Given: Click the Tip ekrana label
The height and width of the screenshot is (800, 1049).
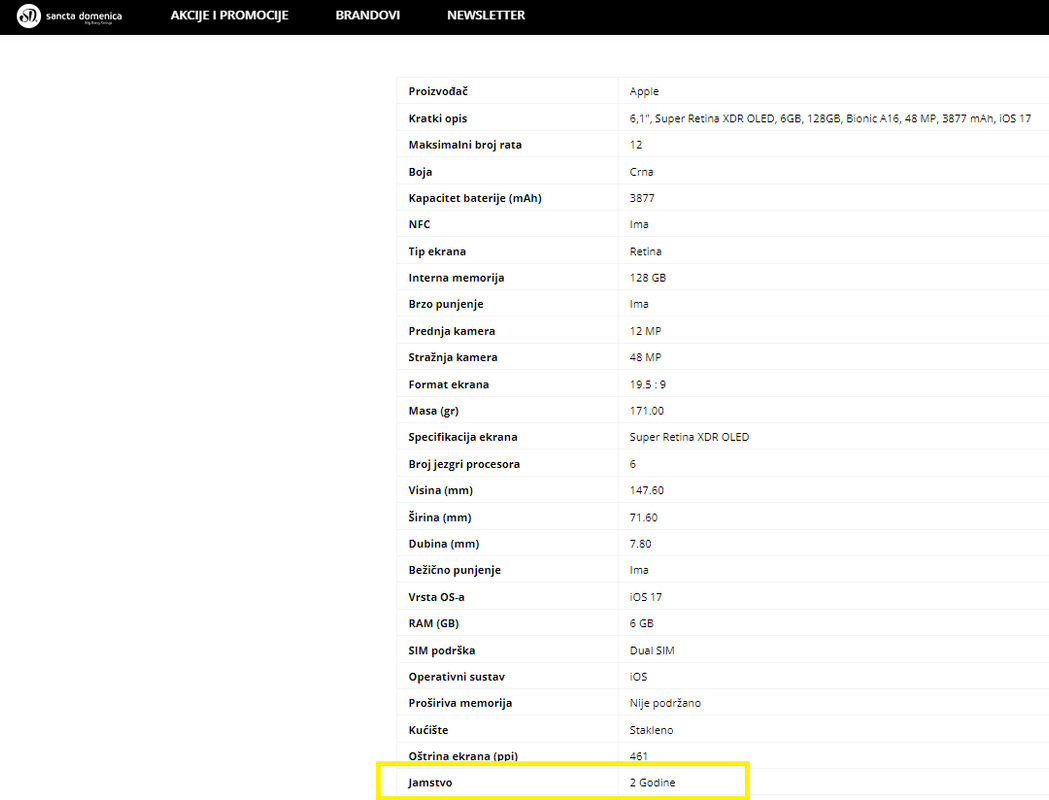Looking at the screenshot, I should click(x=437, y=252).
